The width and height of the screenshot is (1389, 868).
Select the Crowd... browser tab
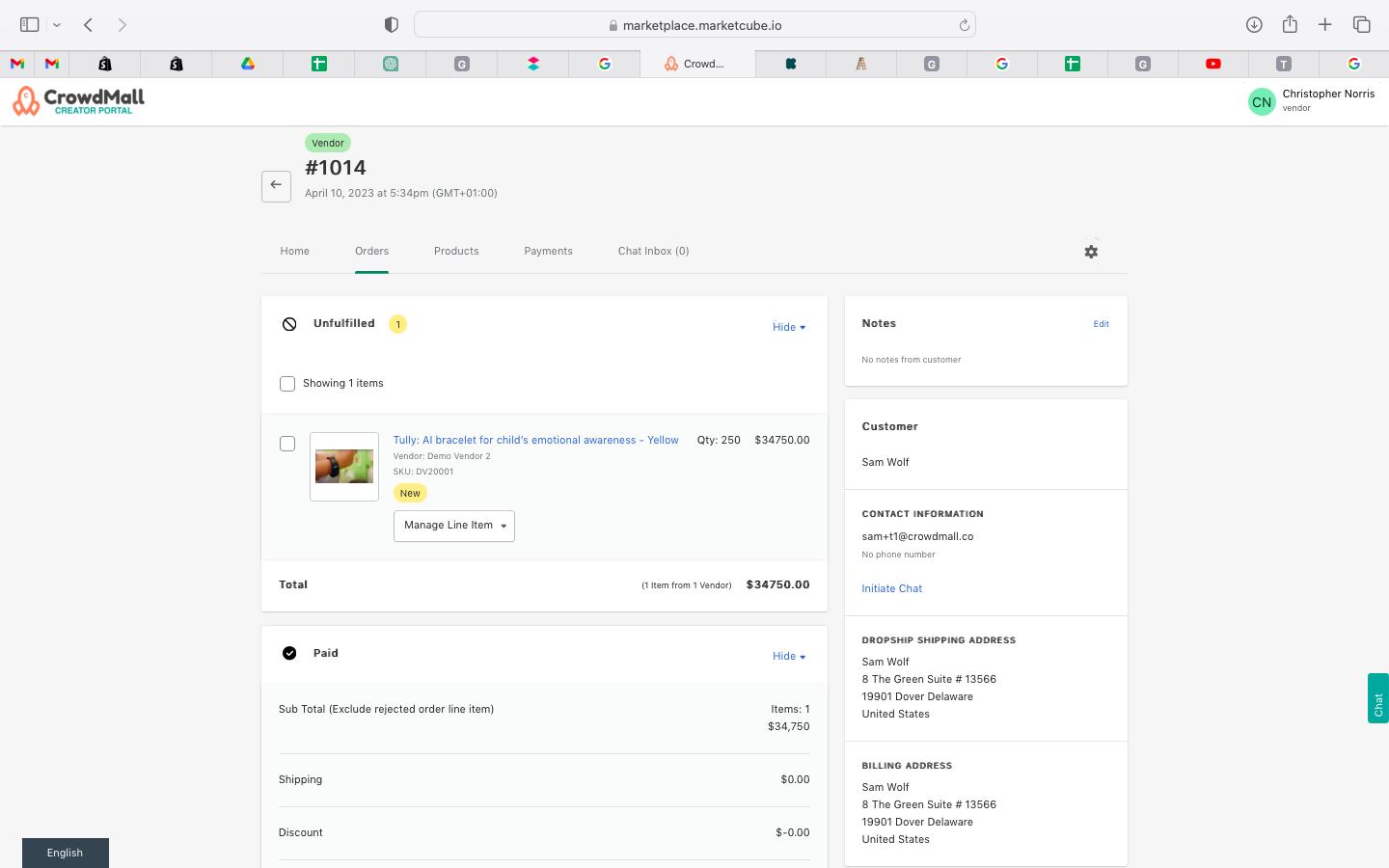697,64
